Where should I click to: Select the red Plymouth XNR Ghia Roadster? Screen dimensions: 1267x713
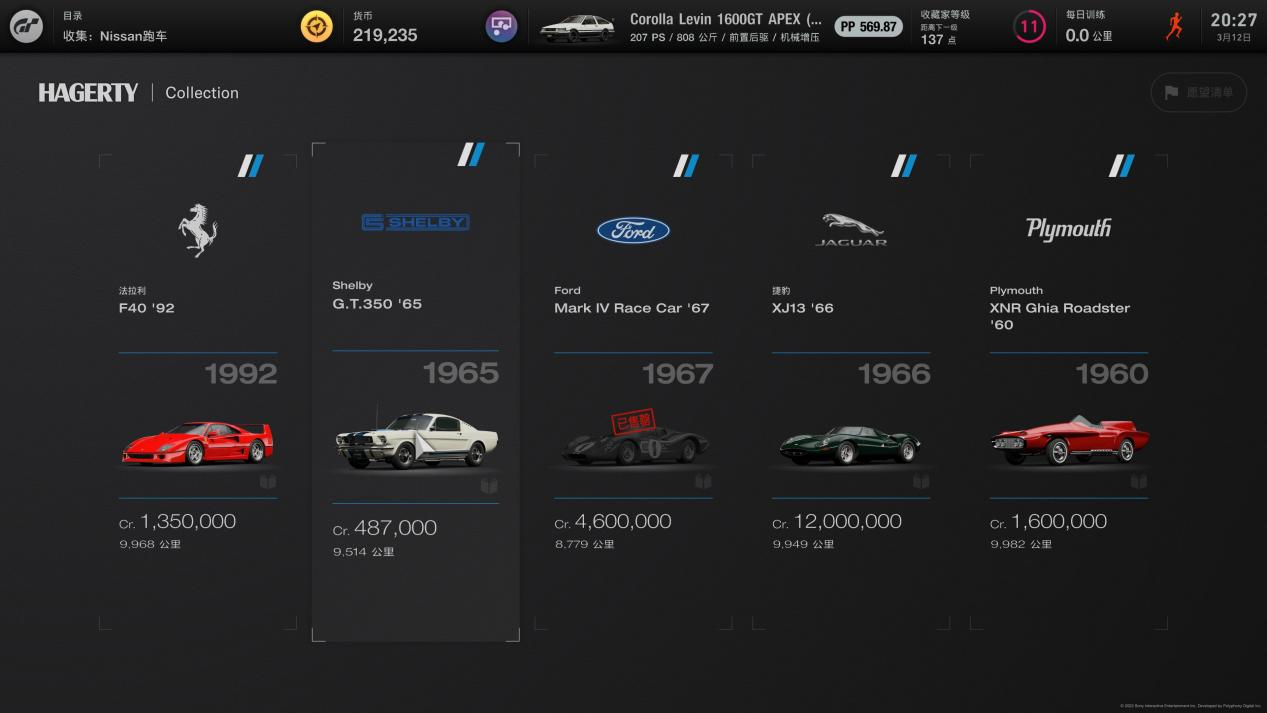(x=1069, y=441)
